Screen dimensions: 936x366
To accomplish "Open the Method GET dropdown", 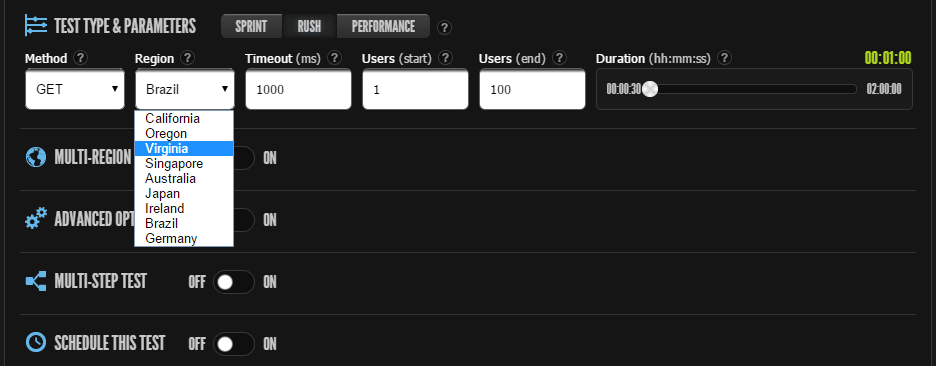I will click(75, 89).
